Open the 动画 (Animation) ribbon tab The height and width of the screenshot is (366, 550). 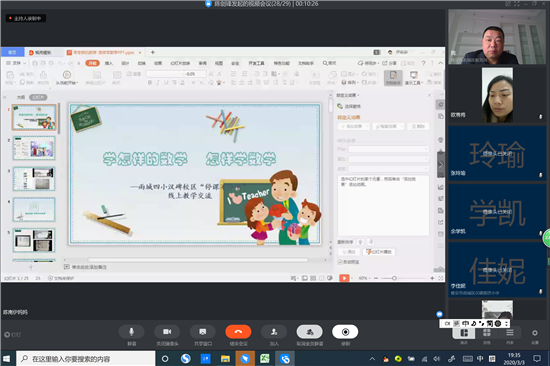(158, 63)
